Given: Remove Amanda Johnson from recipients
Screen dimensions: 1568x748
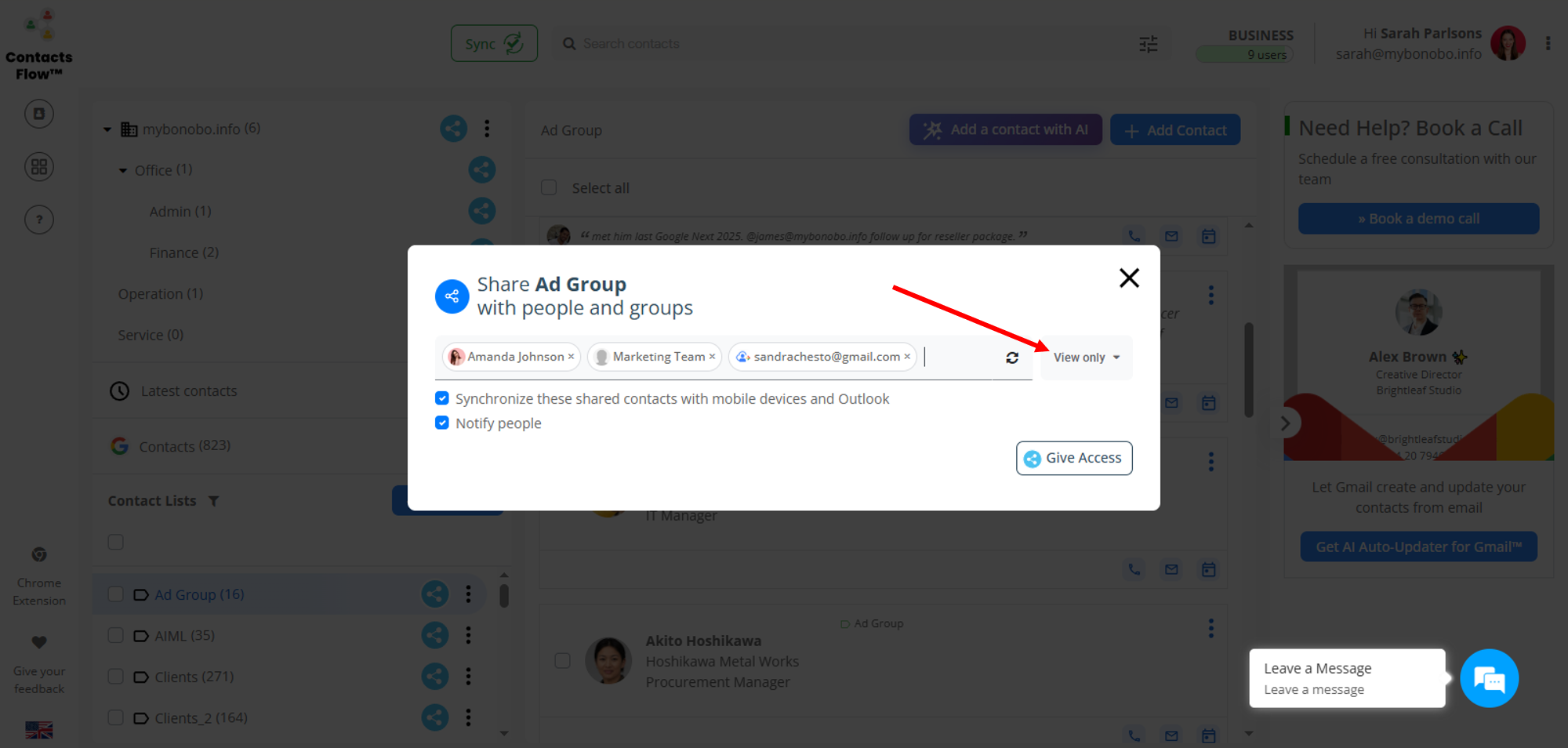Looking at the screenshot, I should (x=572, y=357).
